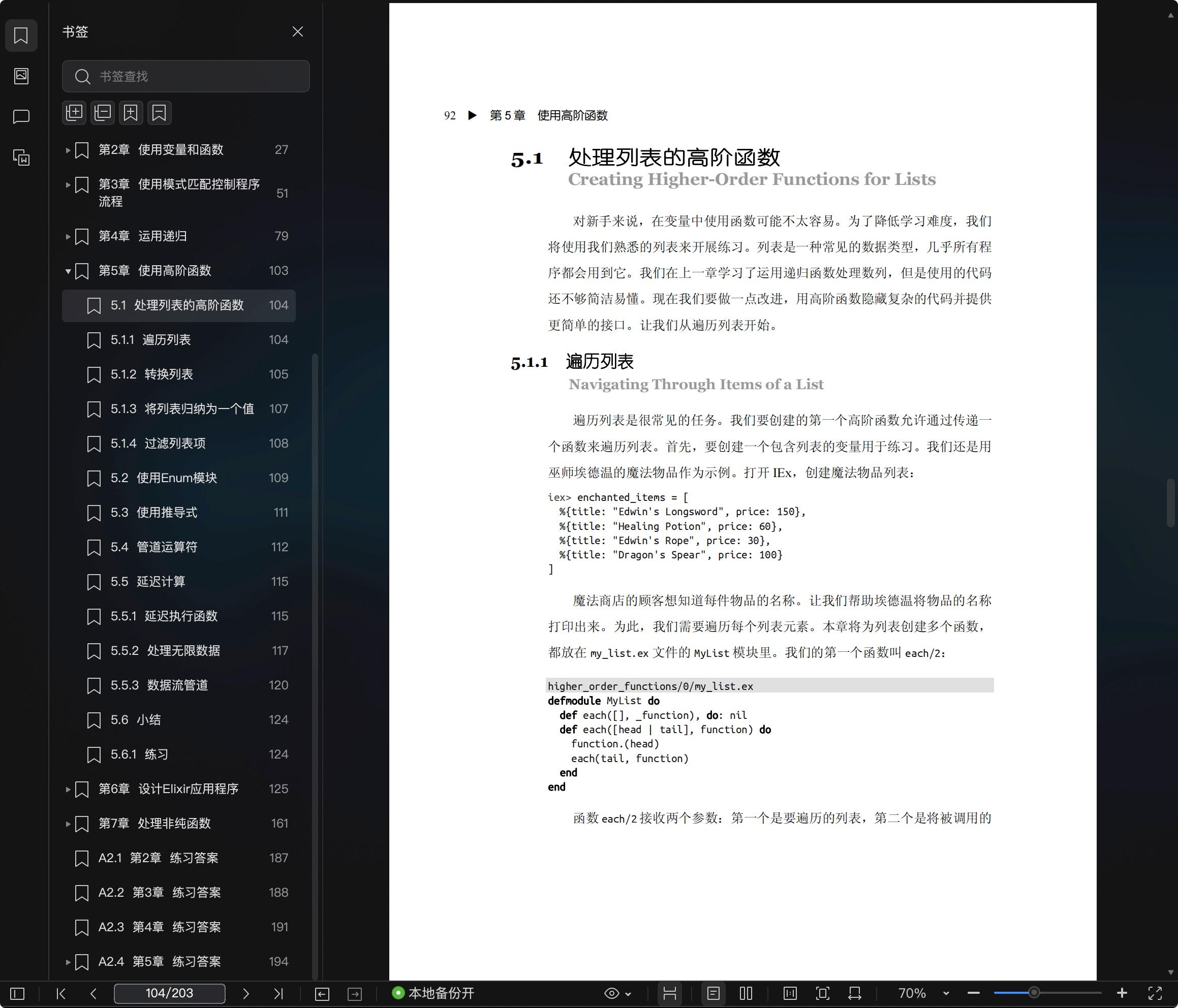
Task: Click the document vertical scrollbar thumb
Action: [x=1170, y=503]
